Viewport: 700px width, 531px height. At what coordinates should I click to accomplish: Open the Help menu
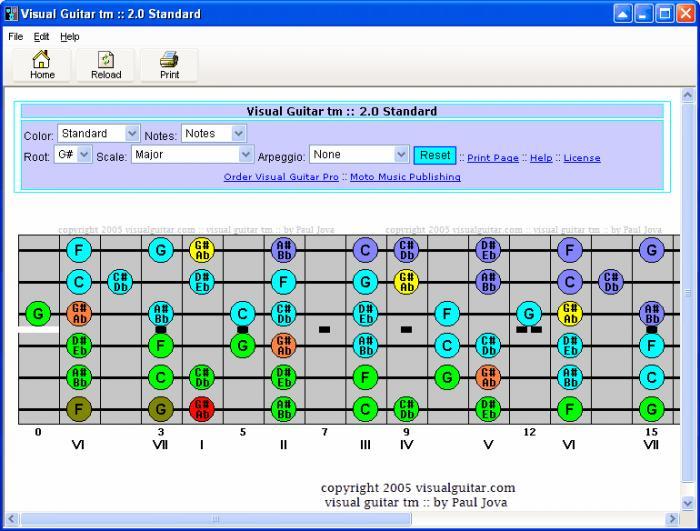click(70, 37)
